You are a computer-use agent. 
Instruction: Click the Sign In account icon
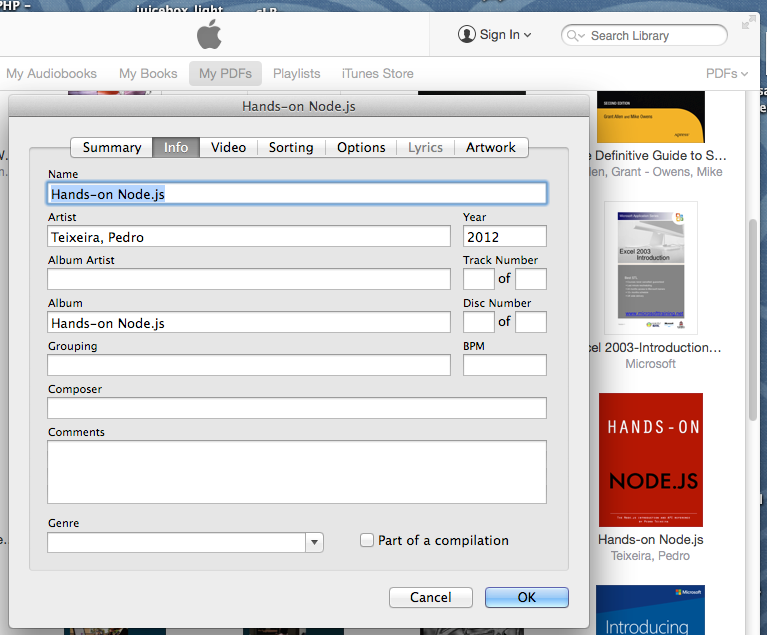(467, 35)
